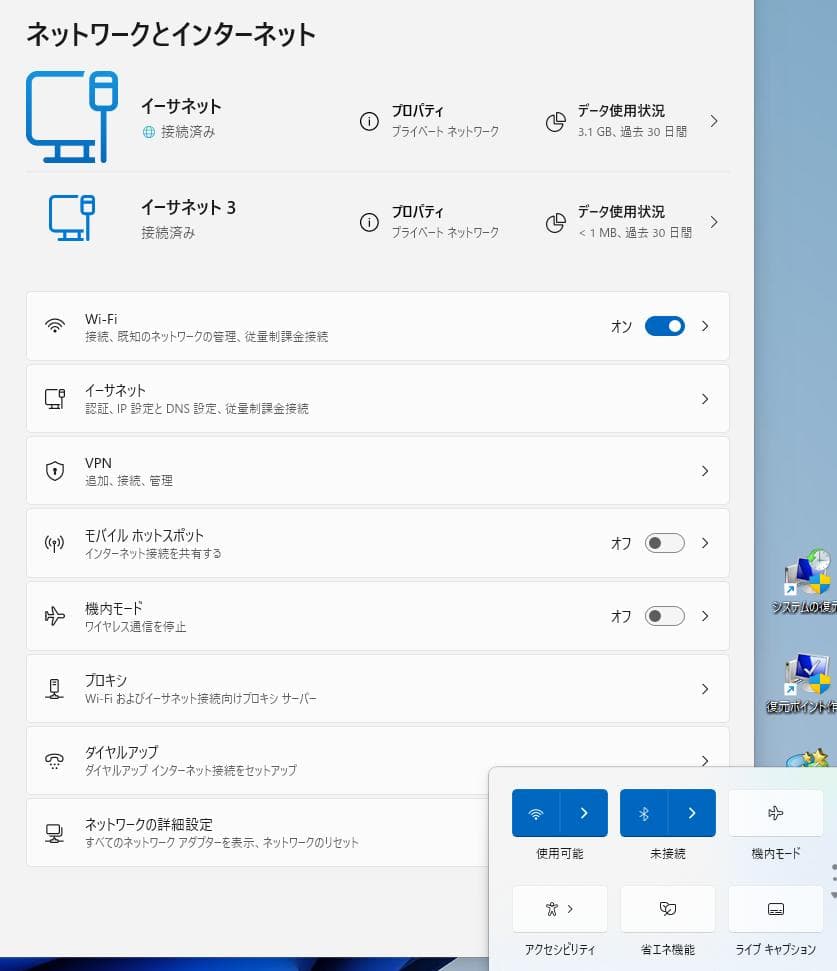Click the ダイヤルアップ icon
The height and width of the screenshot is (971, 837).
point(54,761)
